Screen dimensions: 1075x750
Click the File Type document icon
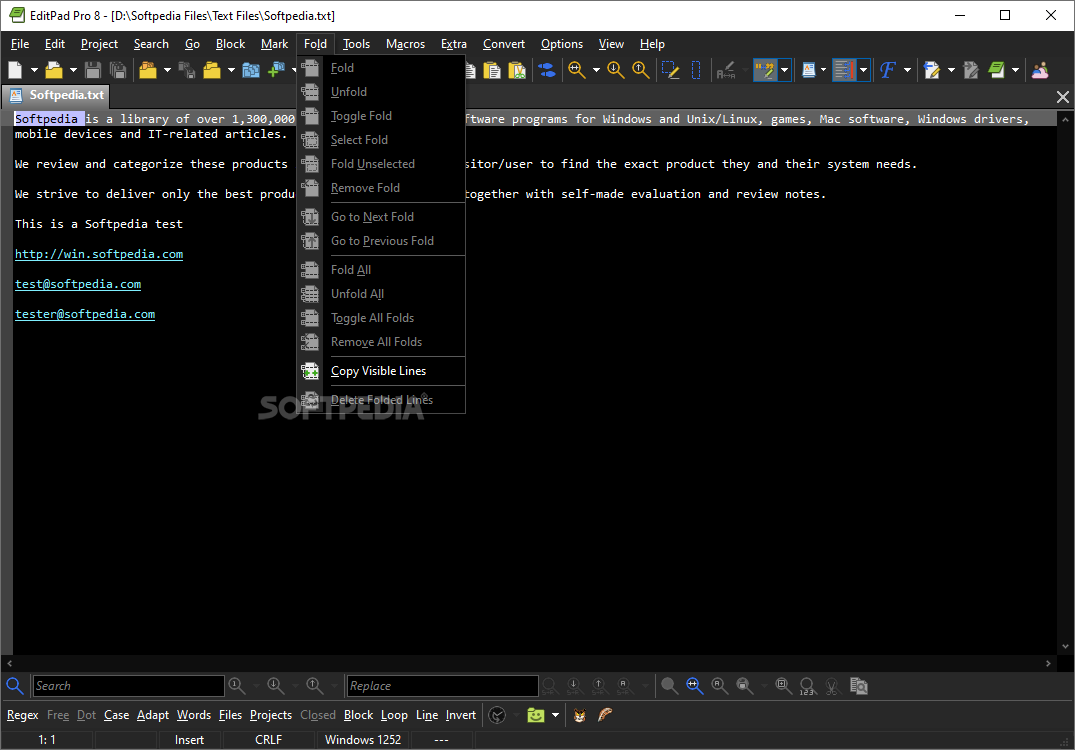(809, 70)
